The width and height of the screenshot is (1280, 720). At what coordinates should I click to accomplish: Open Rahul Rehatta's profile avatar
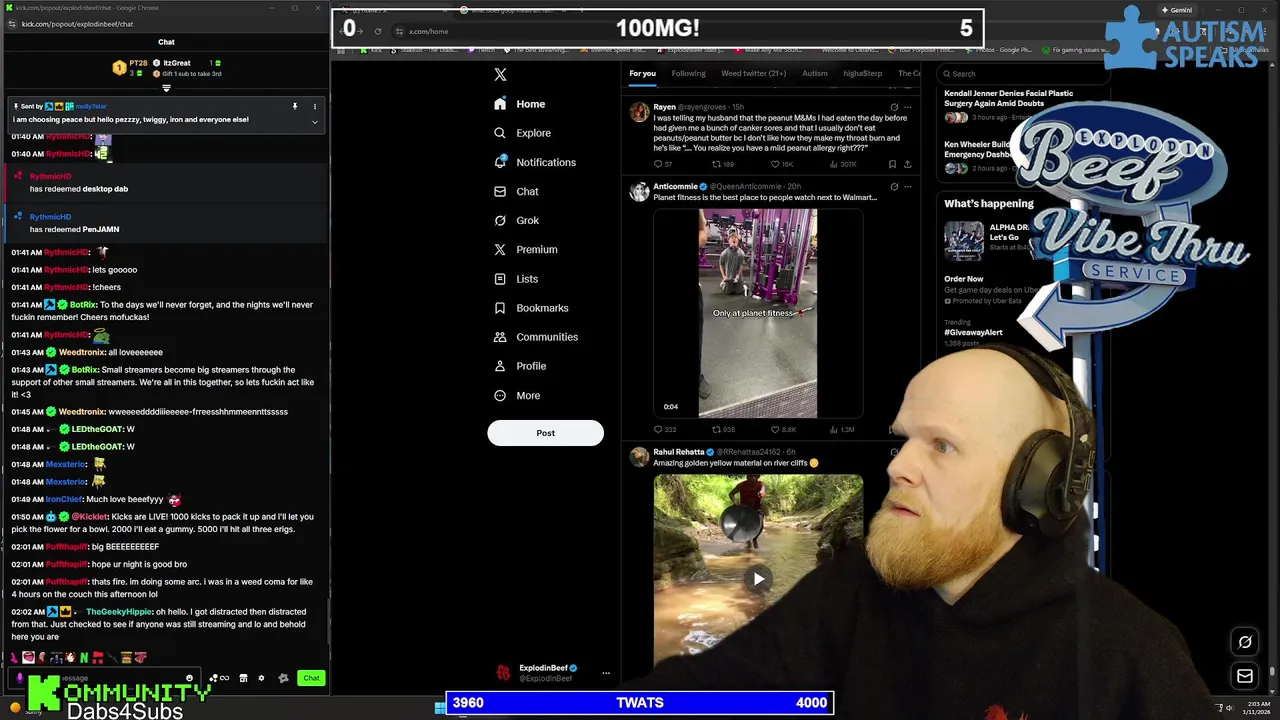tap(639, 458)
